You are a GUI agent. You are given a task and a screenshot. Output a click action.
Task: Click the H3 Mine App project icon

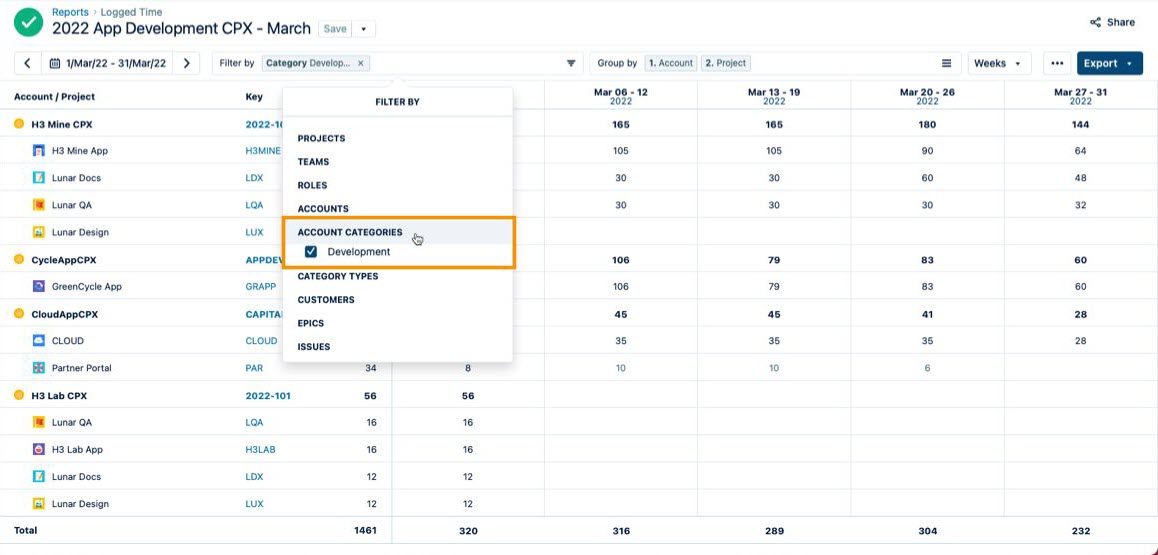point(39,151)
